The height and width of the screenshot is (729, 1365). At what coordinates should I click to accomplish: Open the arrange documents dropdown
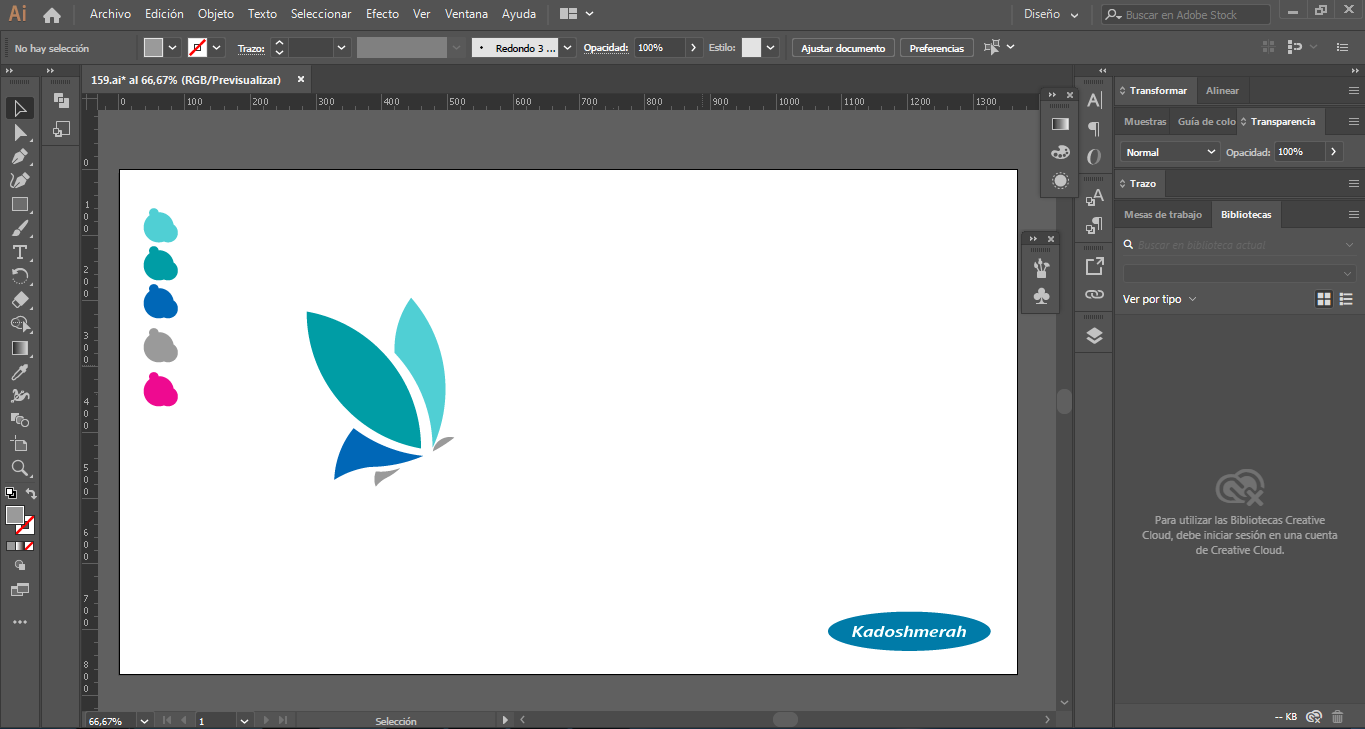coord(577,14)
